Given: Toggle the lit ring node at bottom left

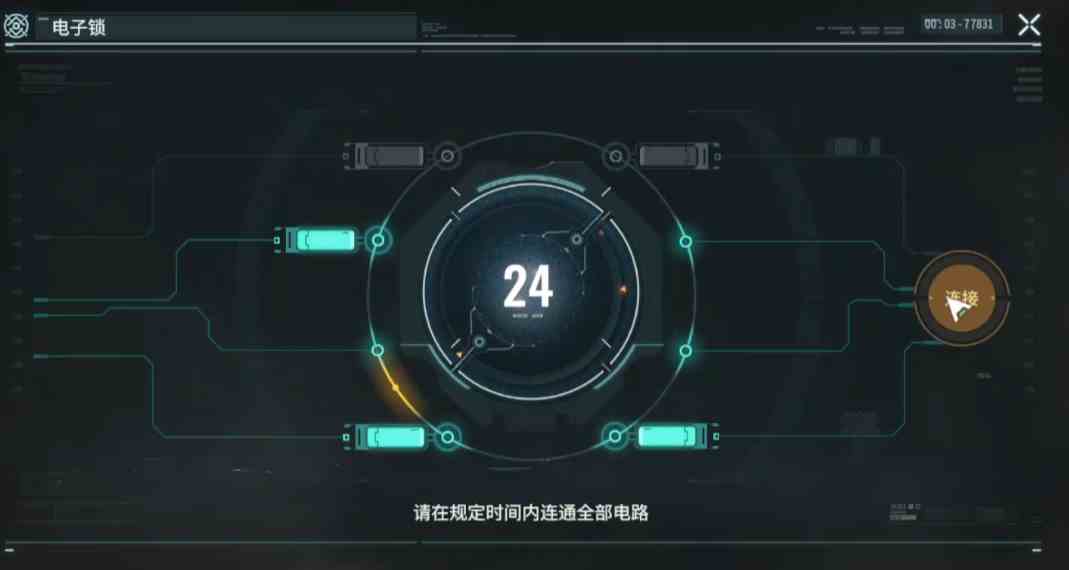Looking at the screenshot, I should tap(447, 436).
